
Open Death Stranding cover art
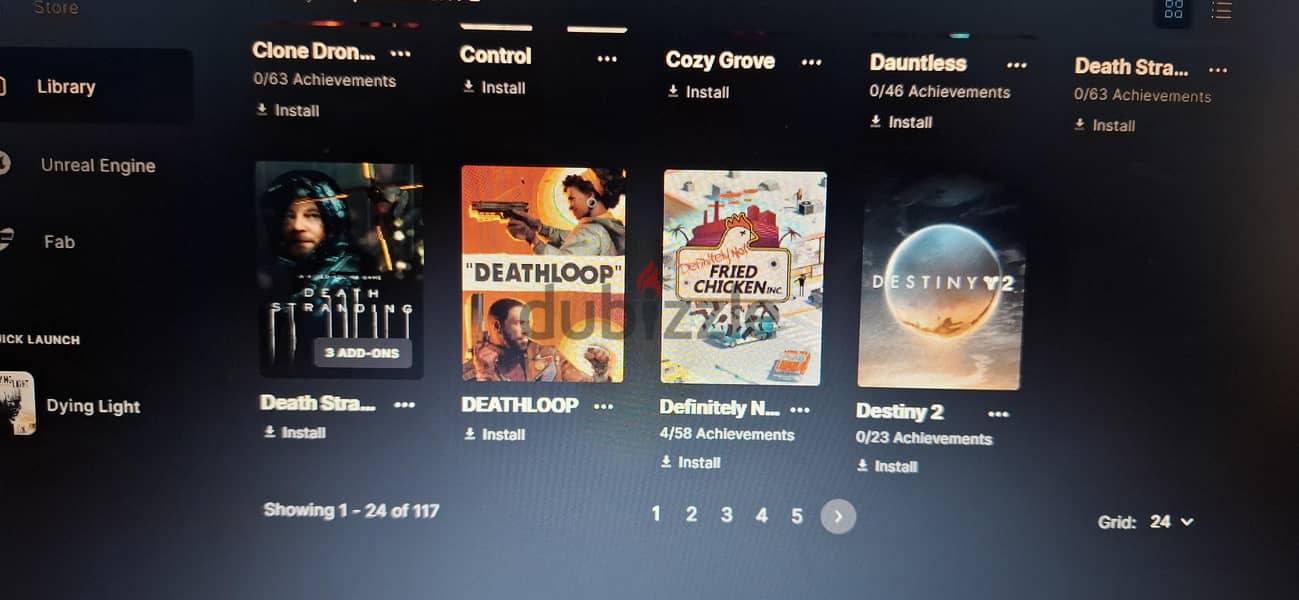pyautogui.click(x=339, y=270)
